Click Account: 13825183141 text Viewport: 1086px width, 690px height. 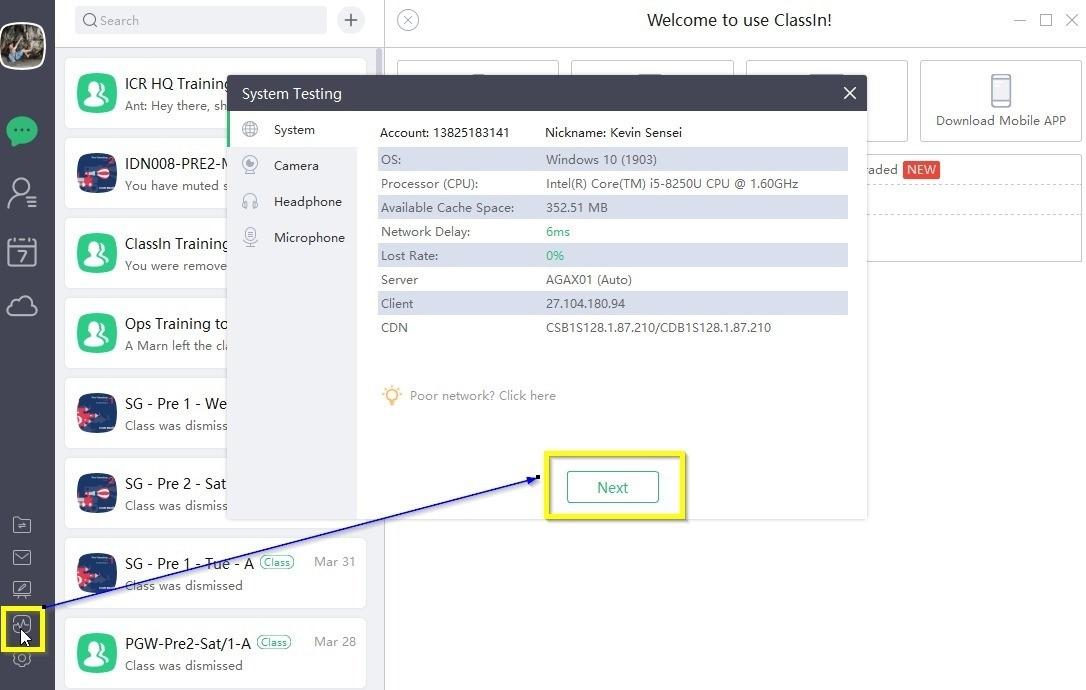pos(445,132)
